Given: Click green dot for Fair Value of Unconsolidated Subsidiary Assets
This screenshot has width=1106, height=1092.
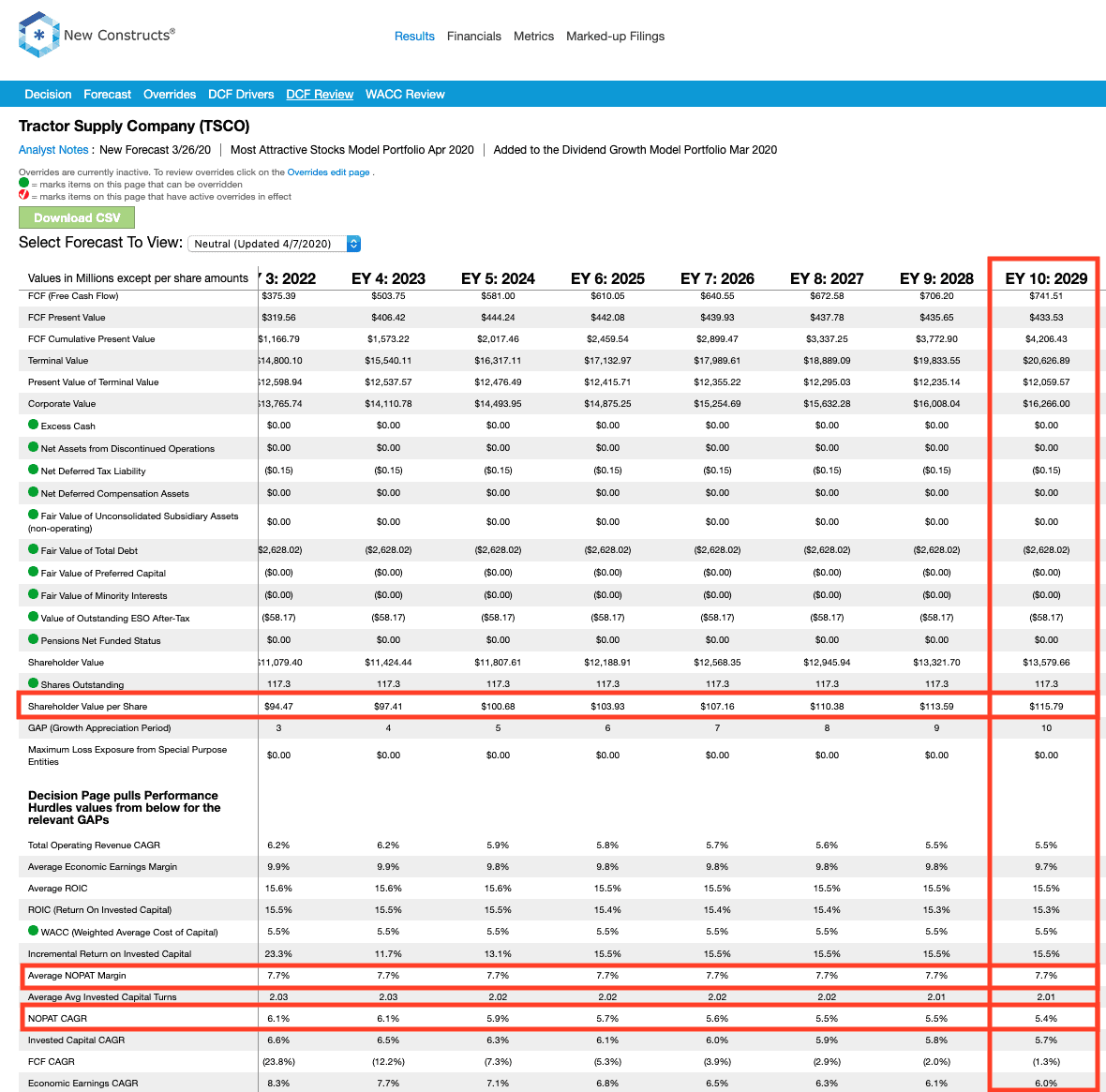Looking at the screenshot, I should coord(33,515).
